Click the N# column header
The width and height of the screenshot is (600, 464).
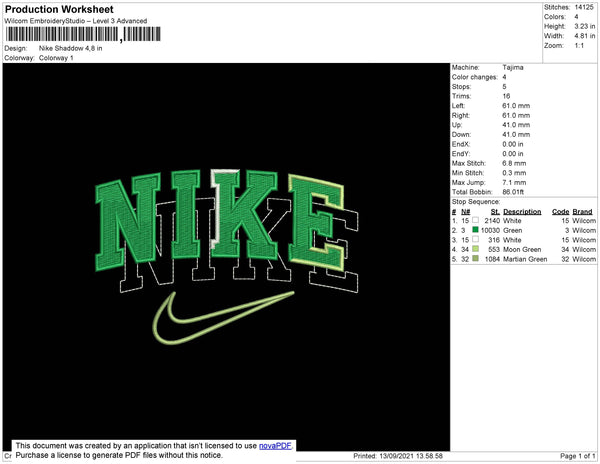click(465, 212)
